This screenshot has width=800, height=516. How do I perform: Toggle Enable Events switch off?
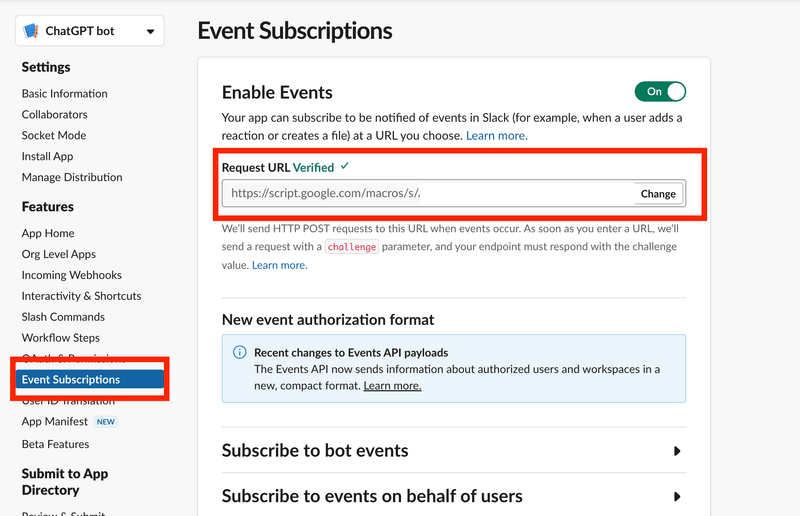click(660, 92)
